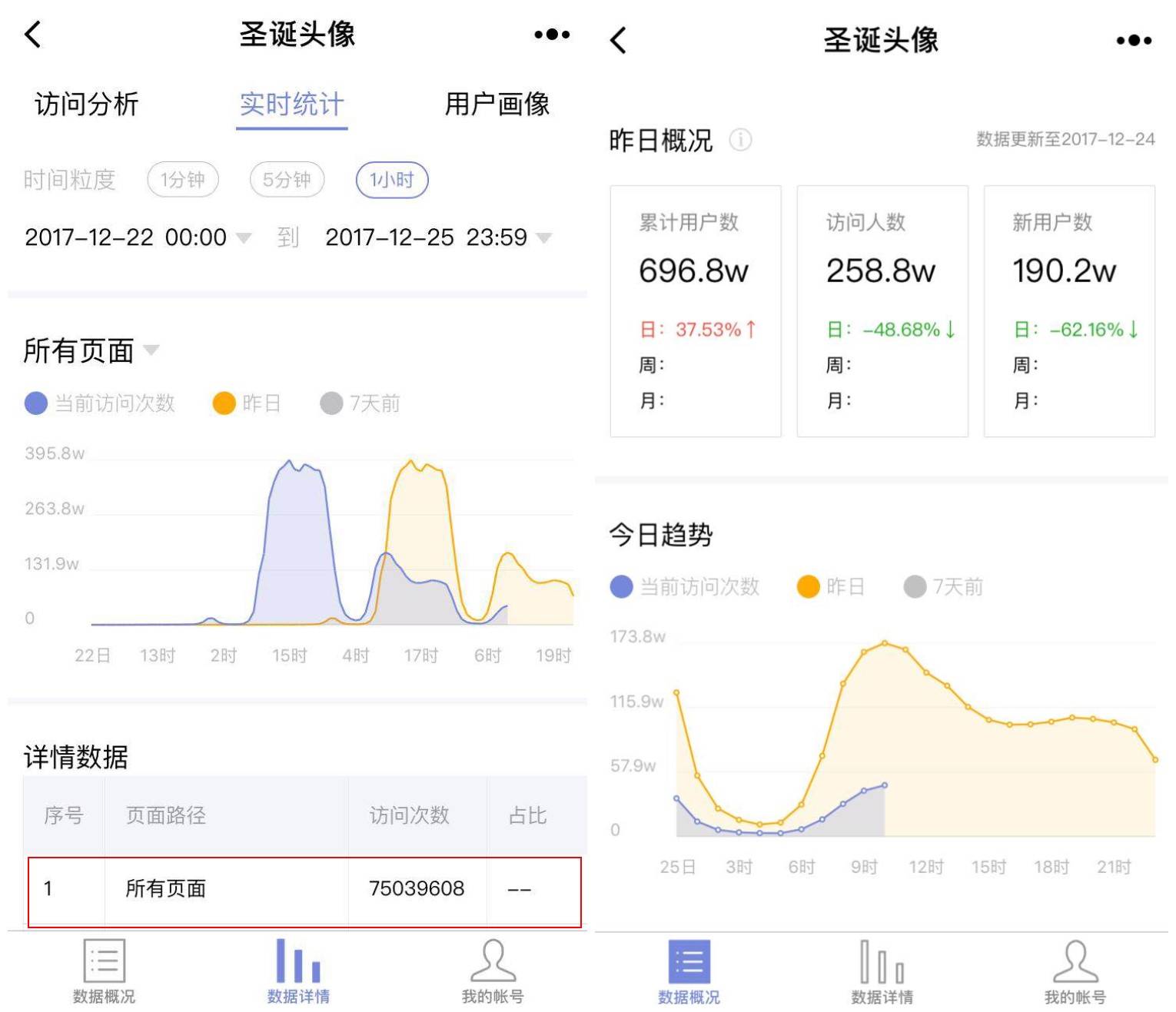Open more options menu on right screen

point(1134,40)
